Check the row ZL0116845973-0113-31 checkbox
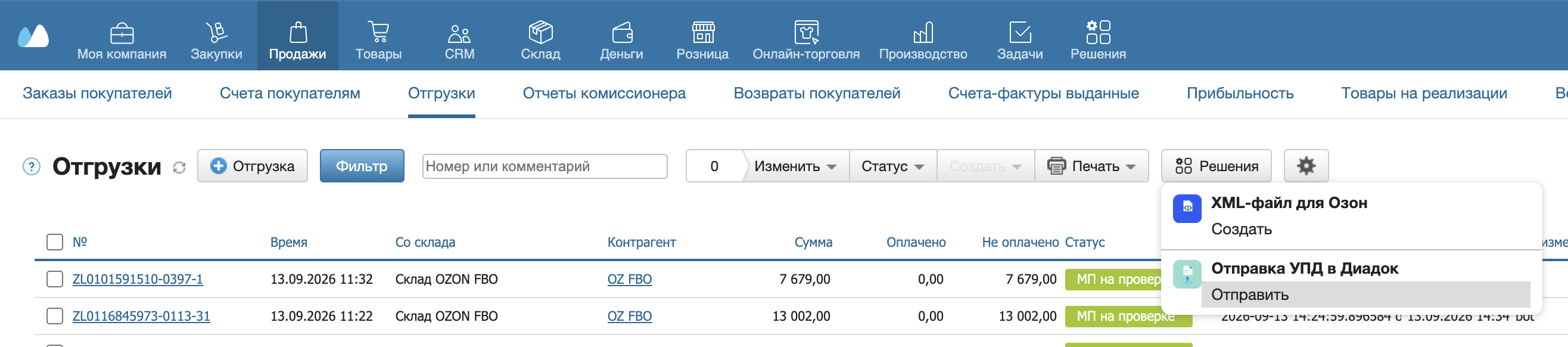1568x347 pixels. click(x=55, y=316)
